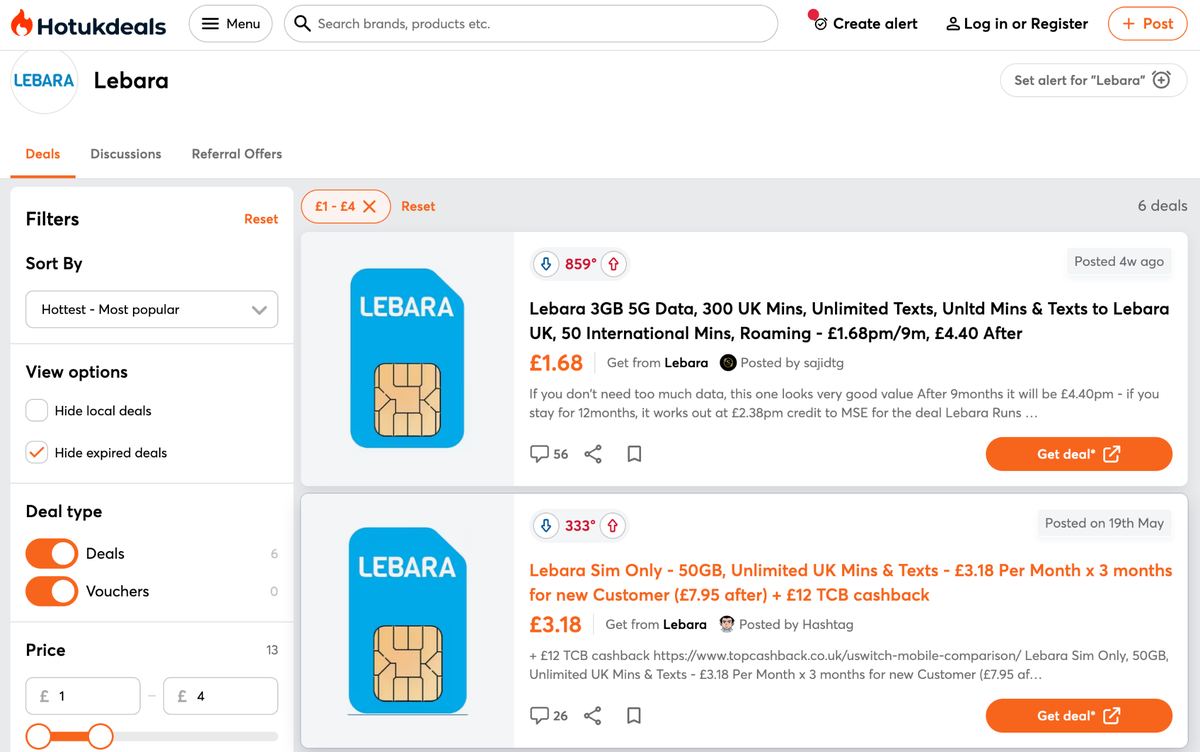Screen dimensions: 1200x752
Task: Click Create alert in header
Action: coord(865,24)
